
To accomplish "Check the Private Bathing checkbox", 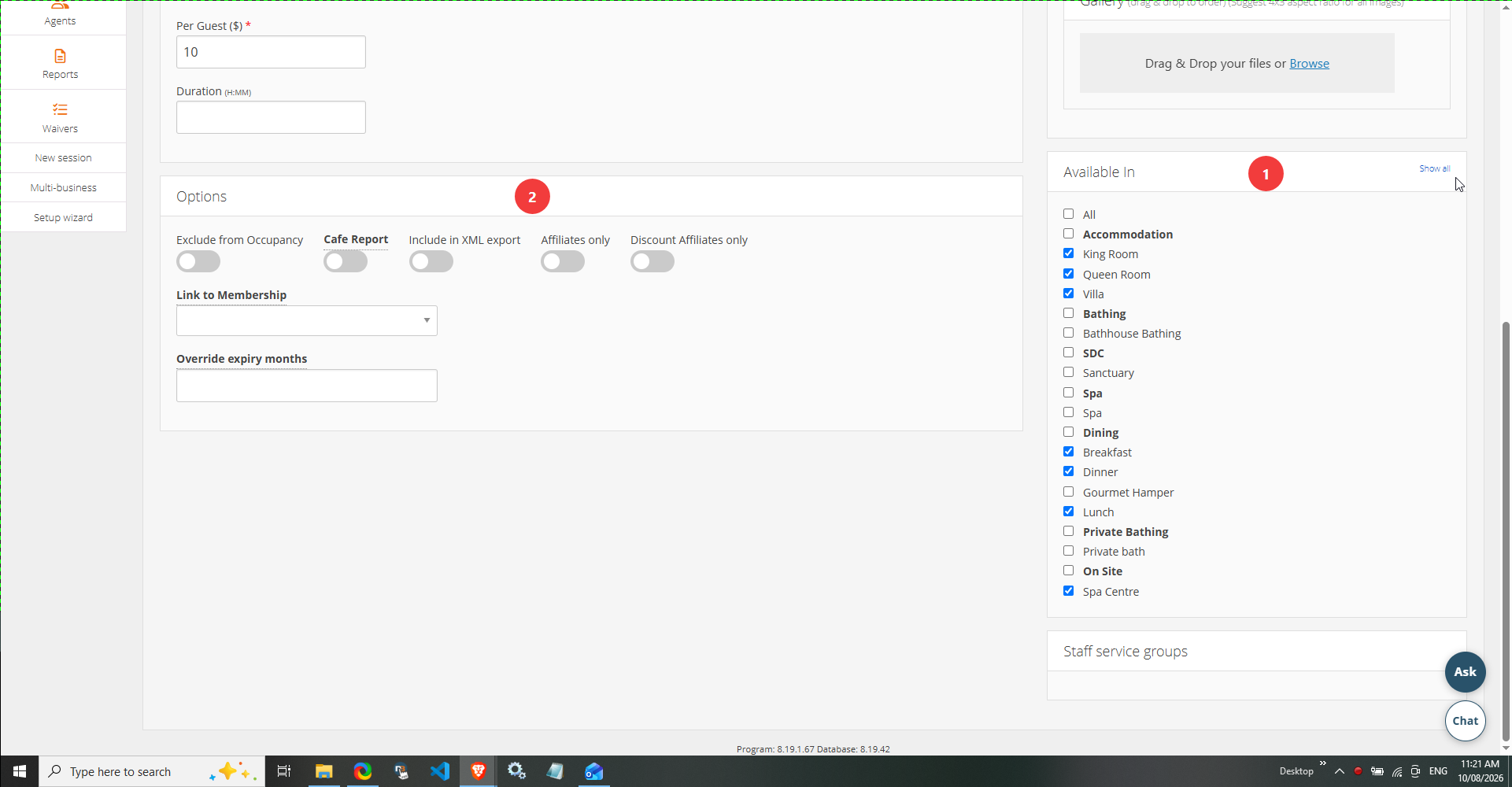I will [x=1068, y=531].
